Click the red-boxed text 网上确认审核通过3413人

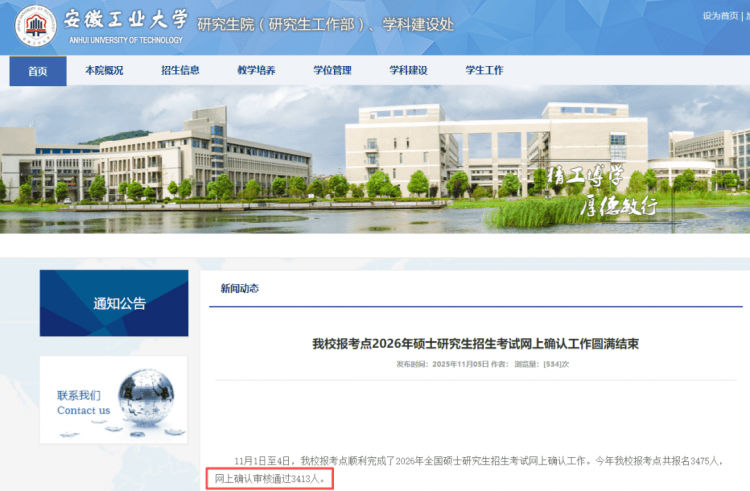pos(270,479)
